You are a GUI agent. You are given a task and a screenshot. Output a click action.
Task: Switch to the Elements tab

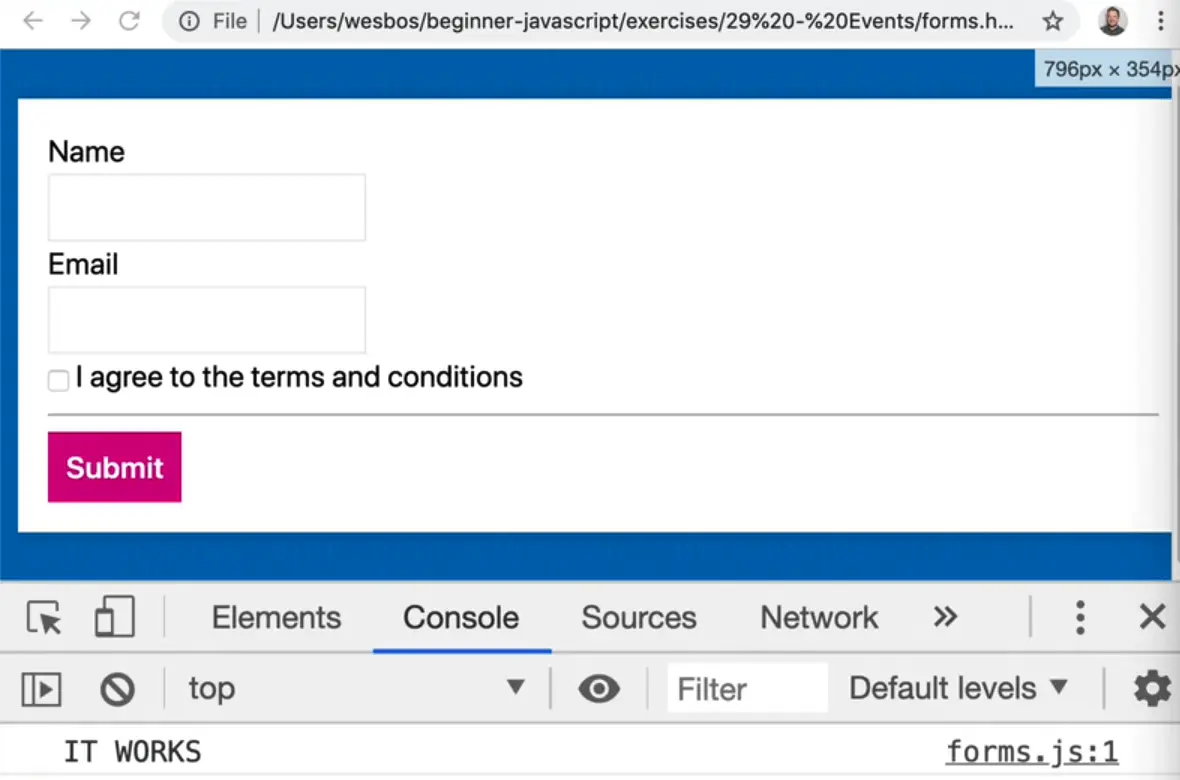[x=276, y=618]
